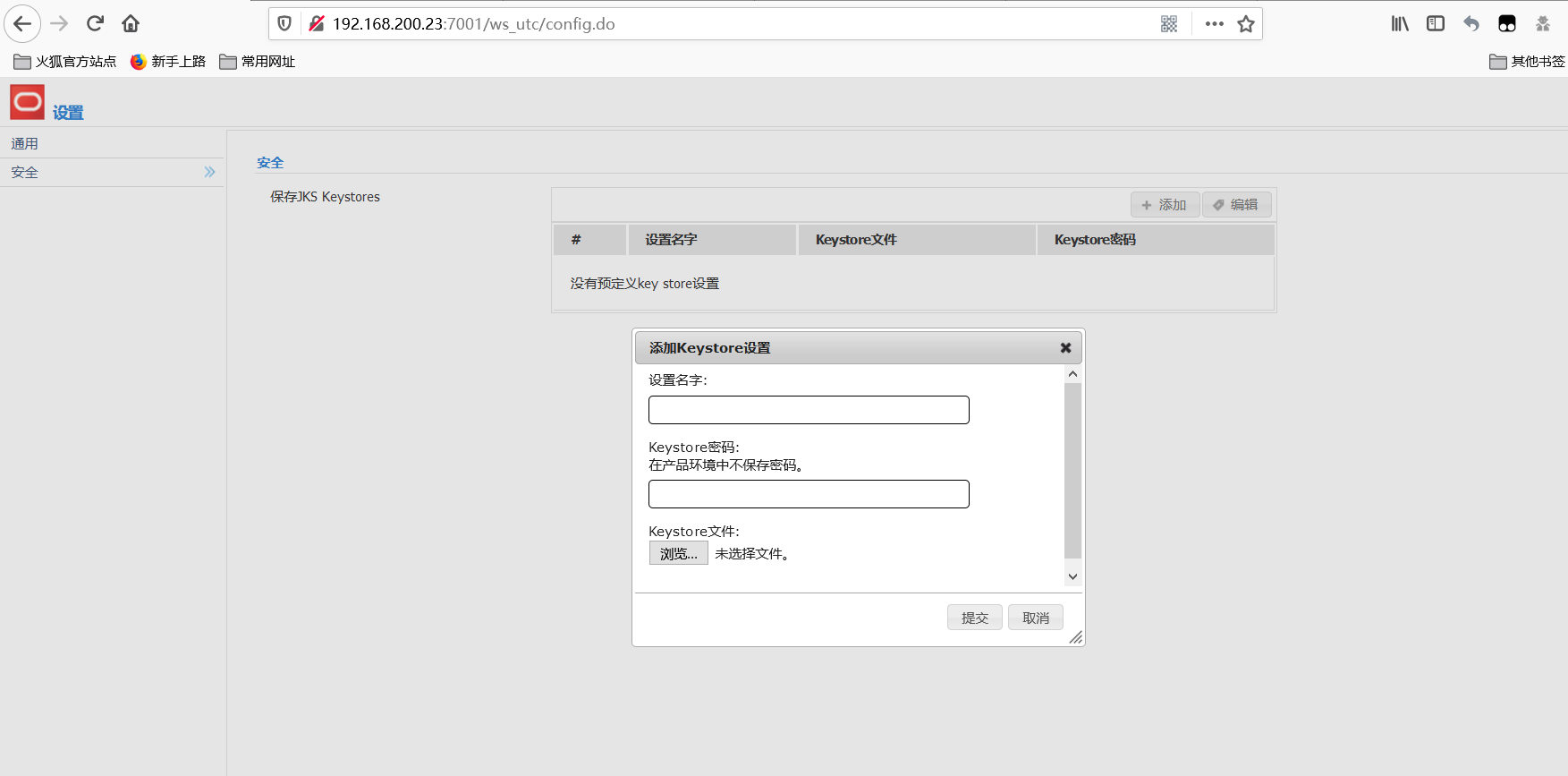Click 提交 to submit keystore
Screen dimensions: 1568x776
click(975, 618)
